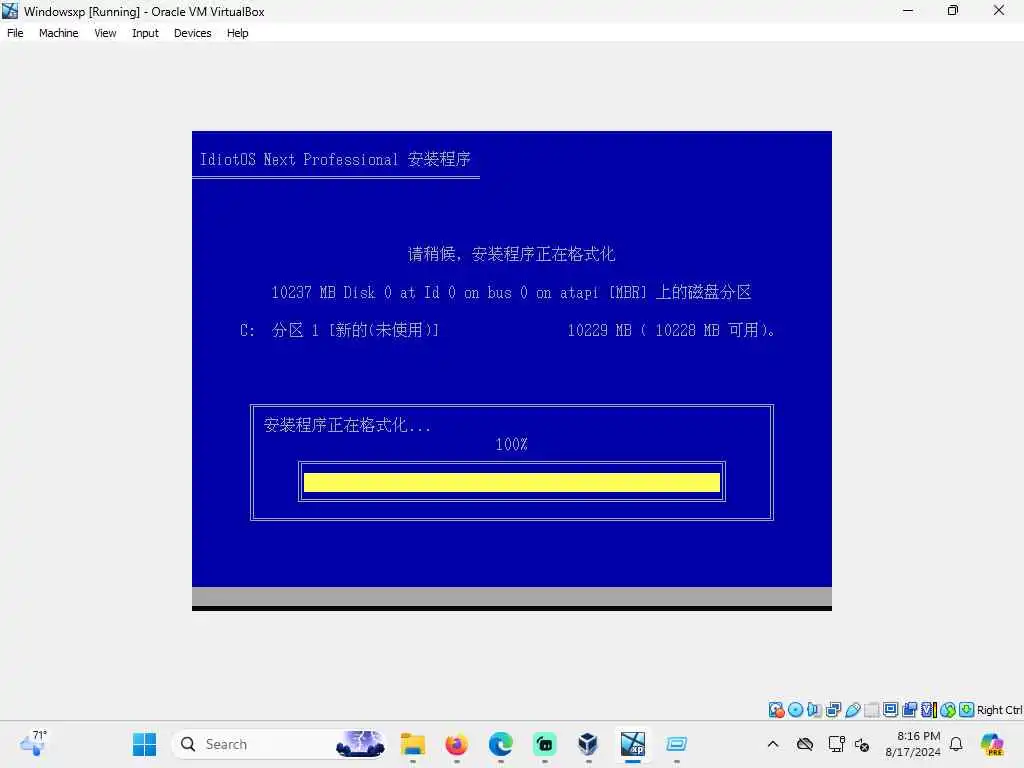Click the greyed-out shared folders status icon
Viewport: 1024px width, 768px height.
coord(871,710)
